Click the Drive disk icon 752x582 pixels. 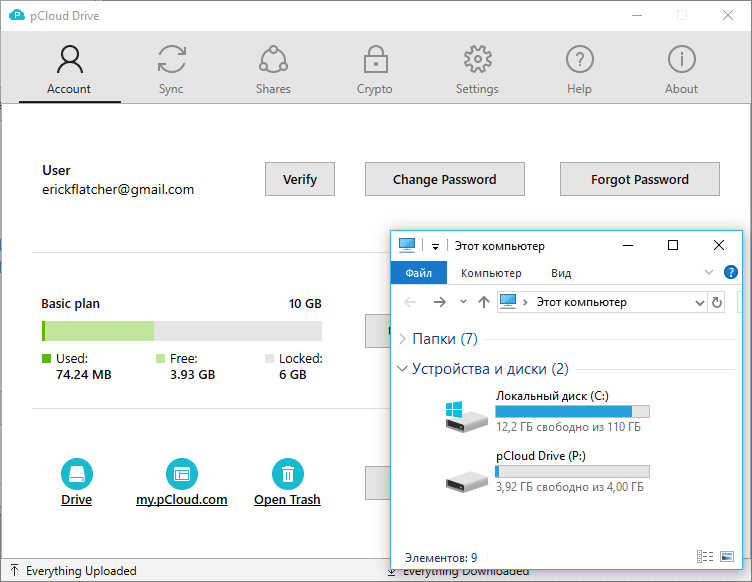click(x=77, y=474)
